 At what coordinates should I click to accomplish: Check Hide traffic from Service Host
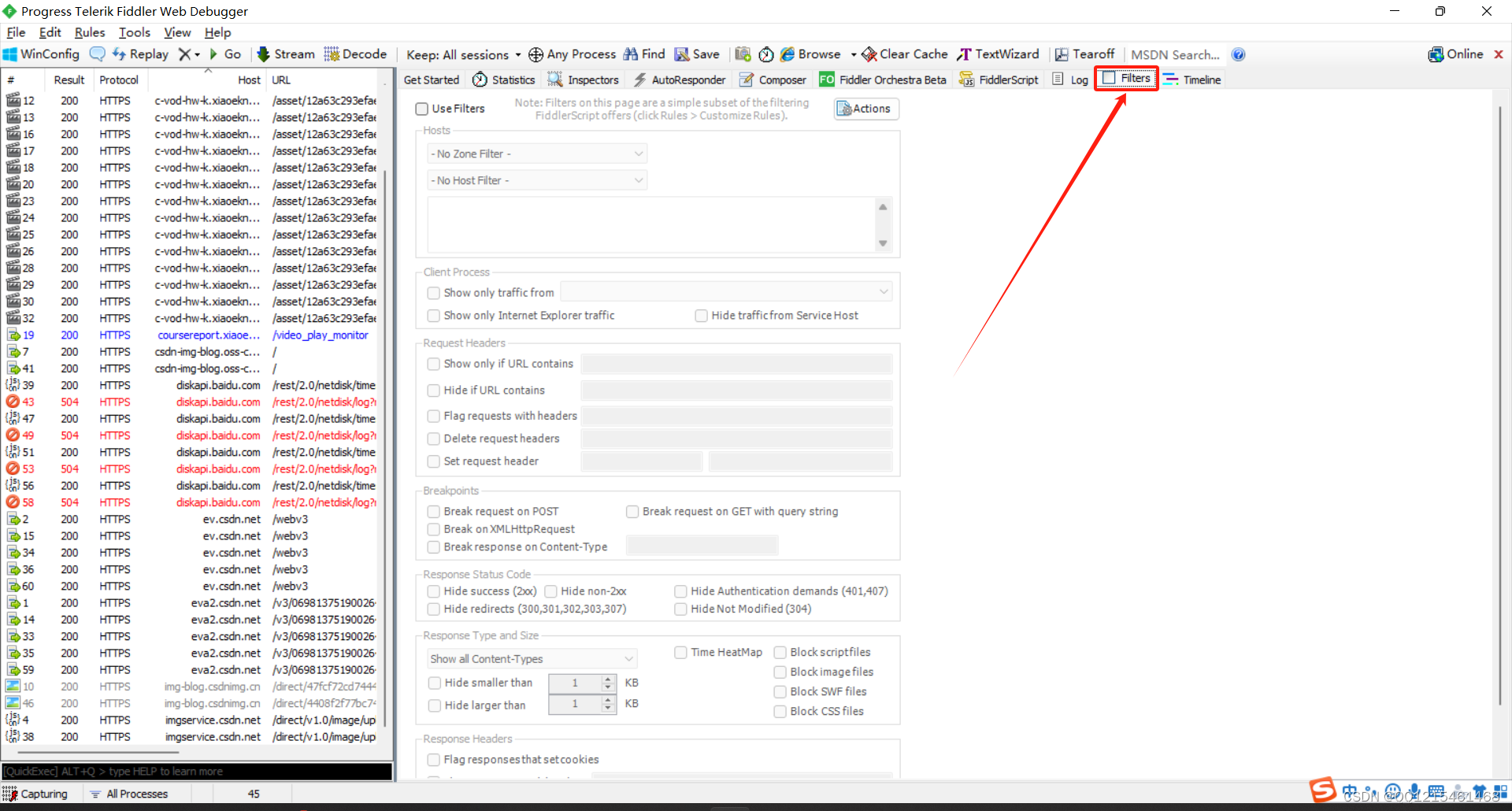701,316
